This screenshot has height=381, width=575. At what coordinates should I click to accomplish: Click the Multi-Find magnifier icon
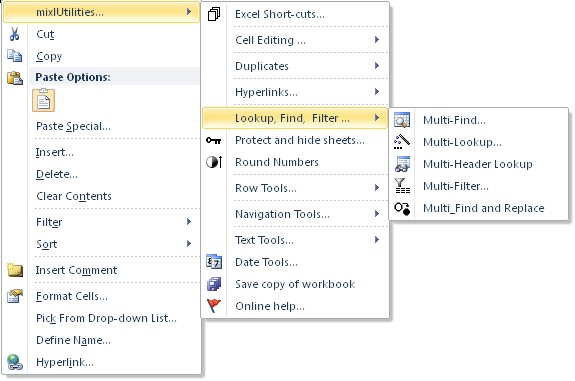(x=402, y=120)
